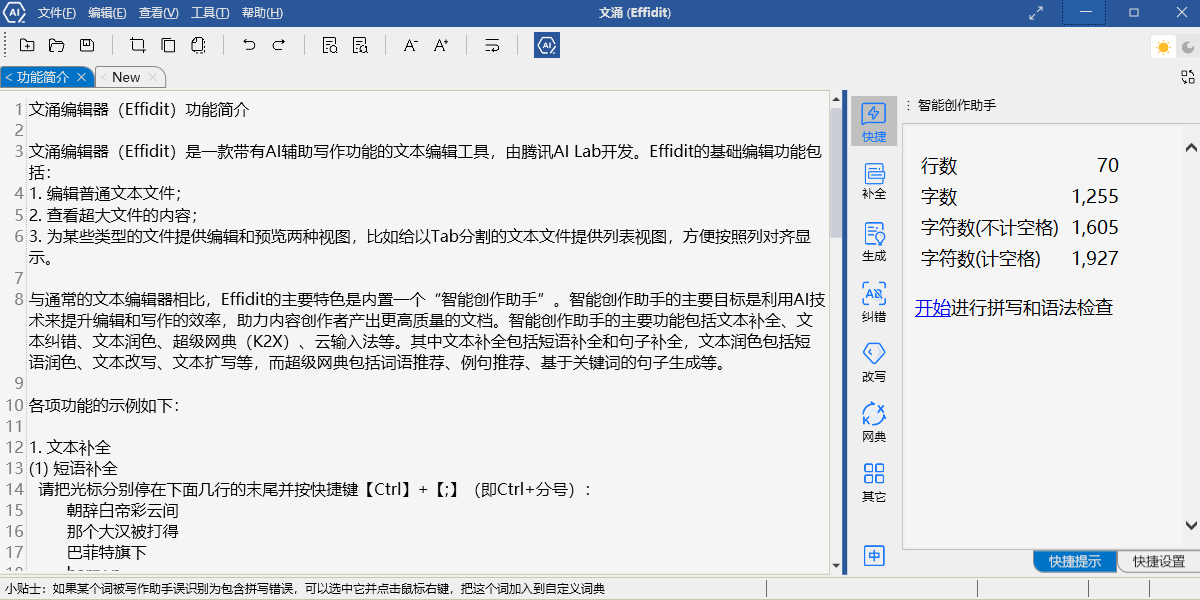Decrease the editor font size
This screenshot has height=600, width=1200.
point(410,45)
